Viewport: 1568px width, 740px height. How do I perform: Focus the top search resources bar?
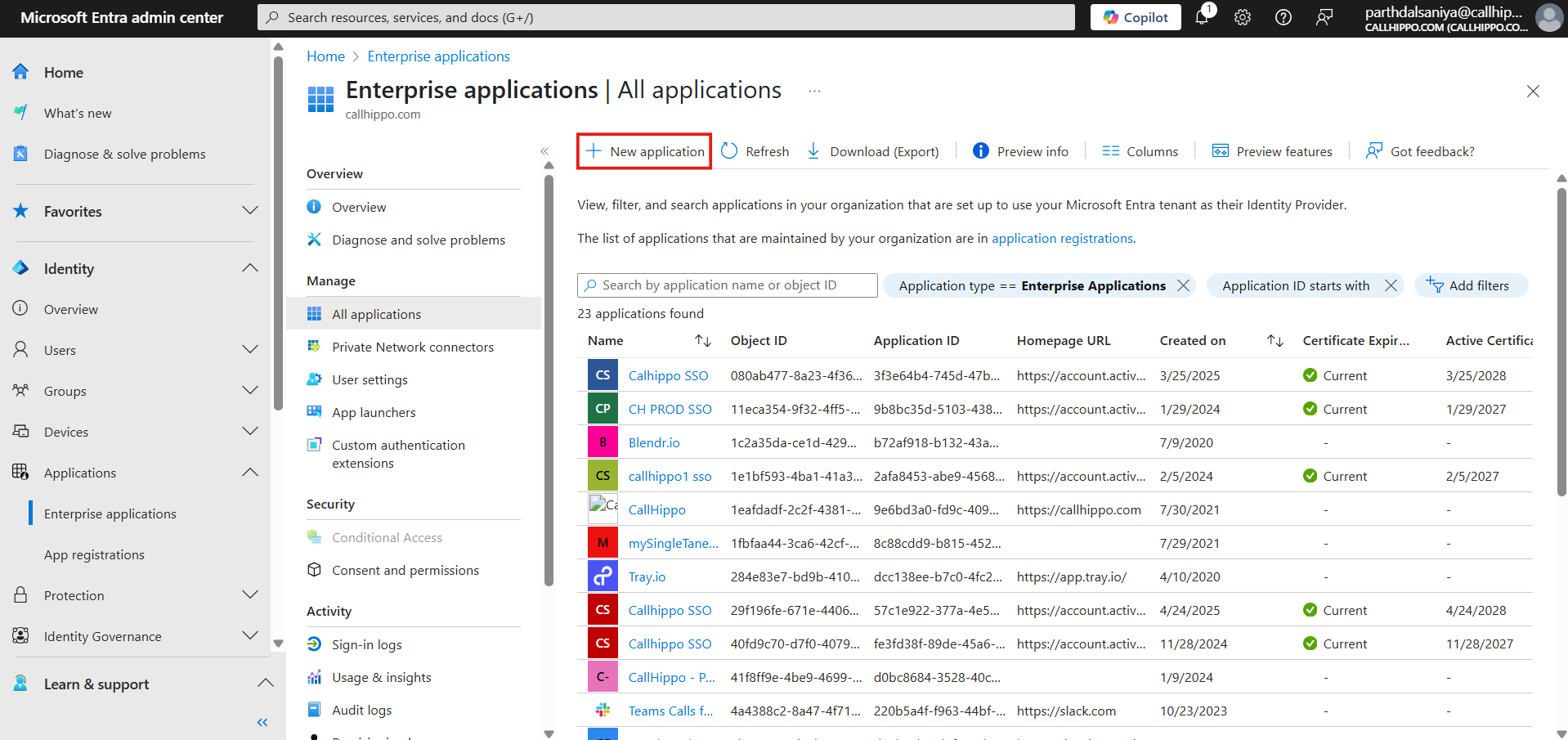click(666, 17)
